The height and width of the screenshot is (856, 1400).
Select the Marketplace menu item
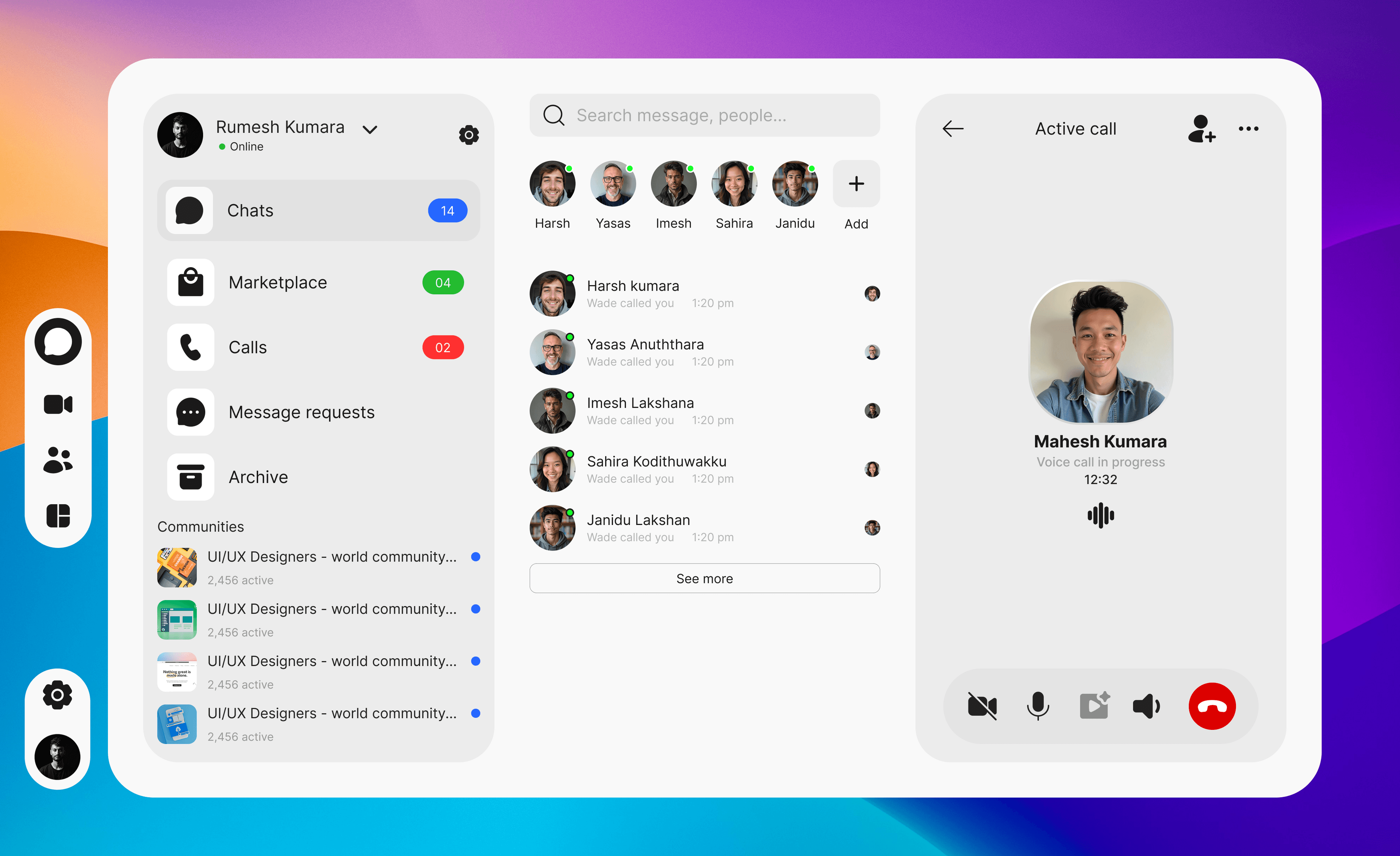(x=319, y=282)
